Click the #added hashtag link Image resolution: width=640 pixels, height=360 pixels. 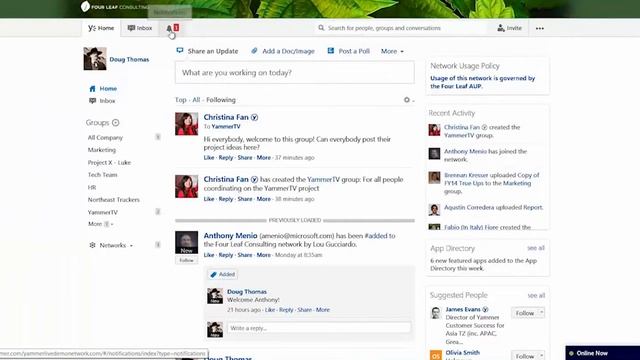(x=376, y=236)
